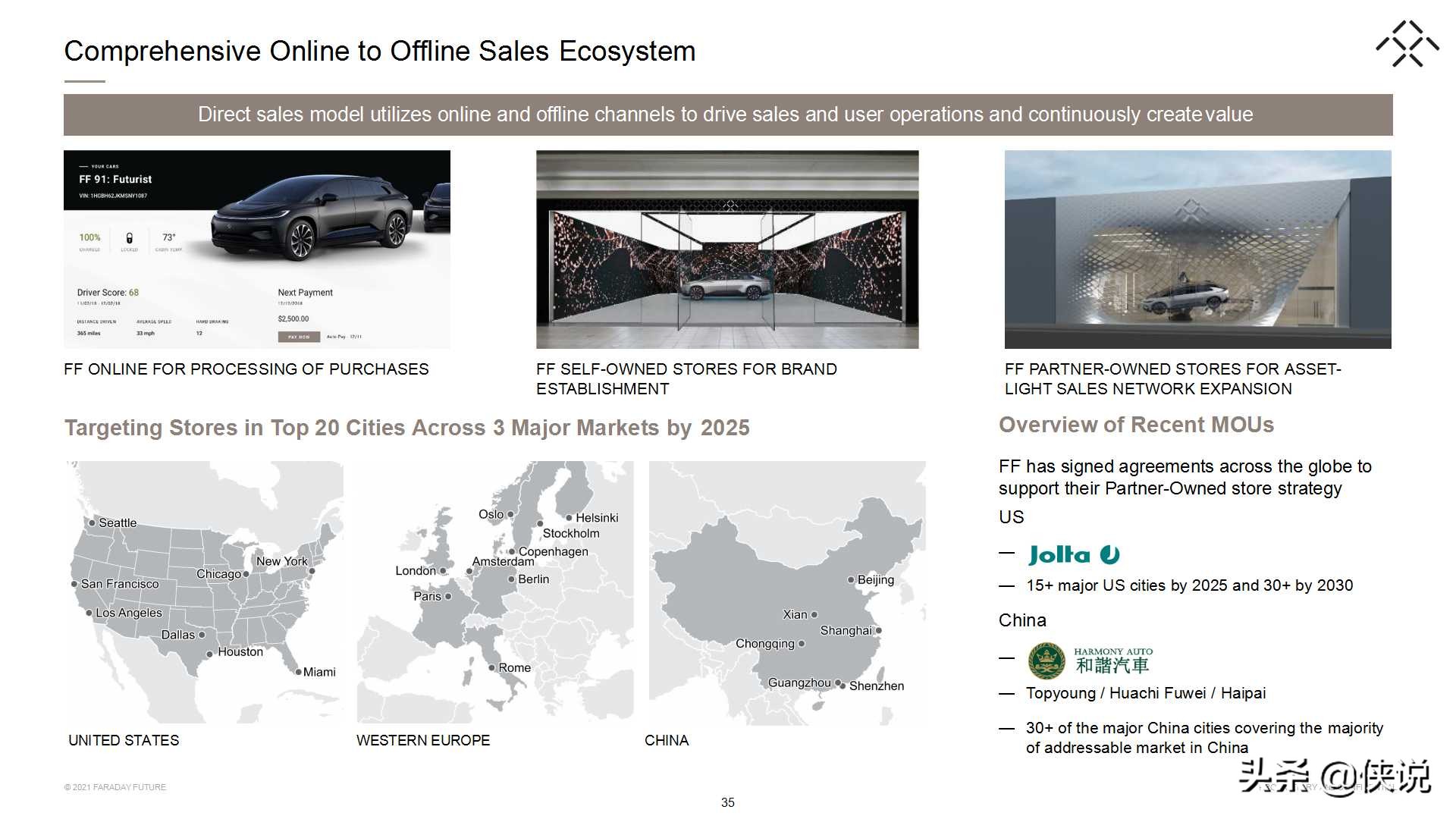Click the PAY NOW button in screenshot
The width and height of the screenshot is (1456, 819).
[299, 337]
